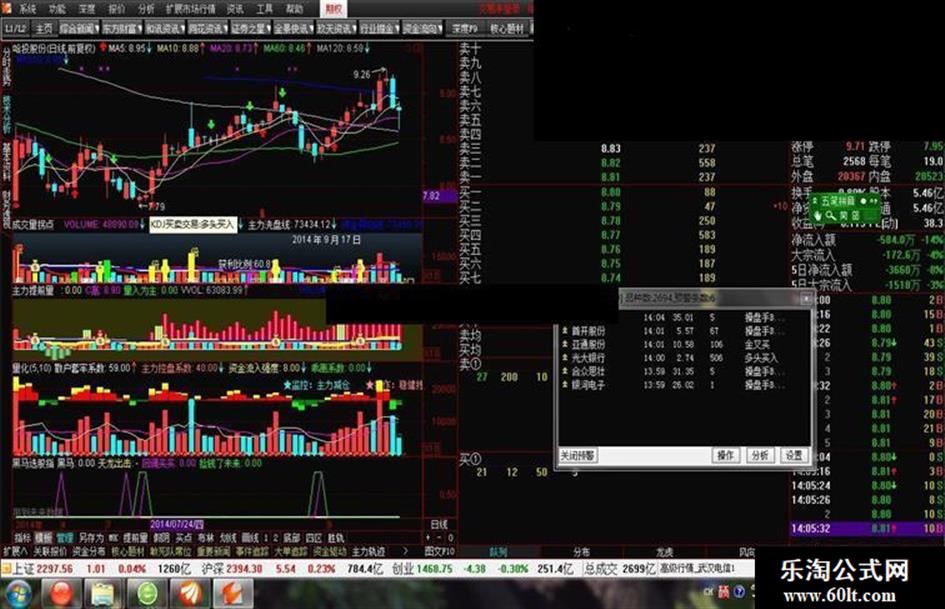Expand the 综合新闻 dropdown
Screen dimensions: 945x609
coord(79,28)
